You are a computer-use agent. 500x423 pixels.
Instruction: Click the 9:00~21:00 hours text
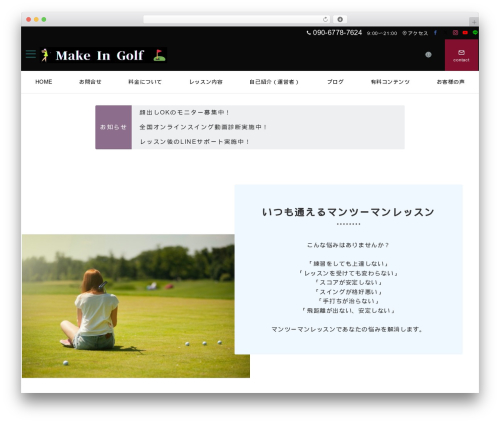[x=382, y=33]
